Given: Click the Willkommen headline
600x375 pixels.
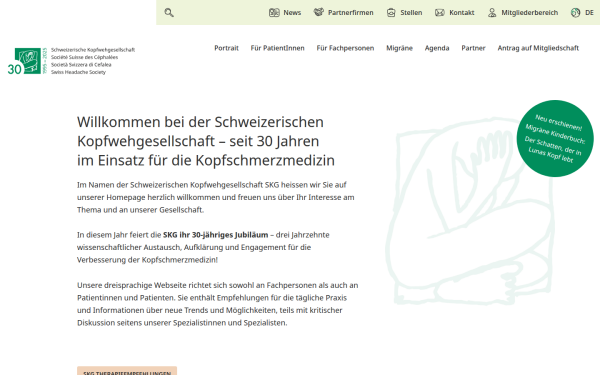Looking at the screenshot, I should [206, 141].
